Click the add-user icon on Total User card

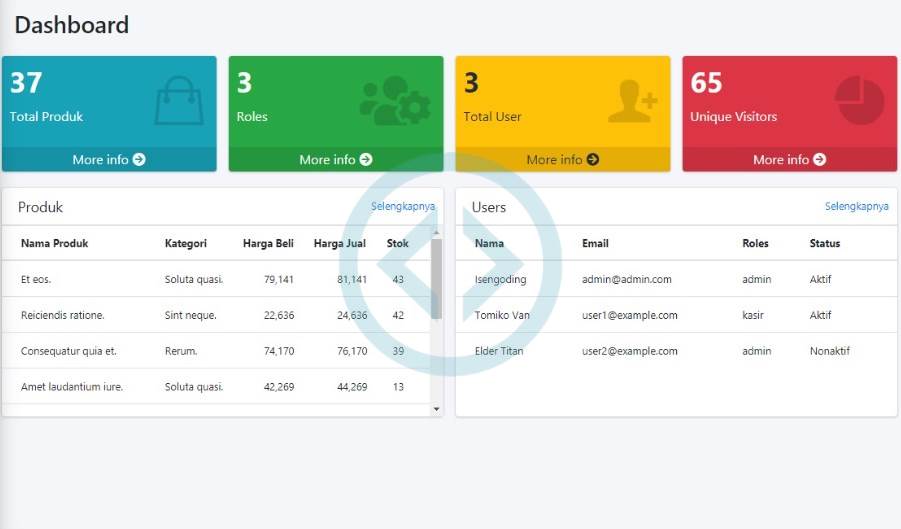(632, 101)
